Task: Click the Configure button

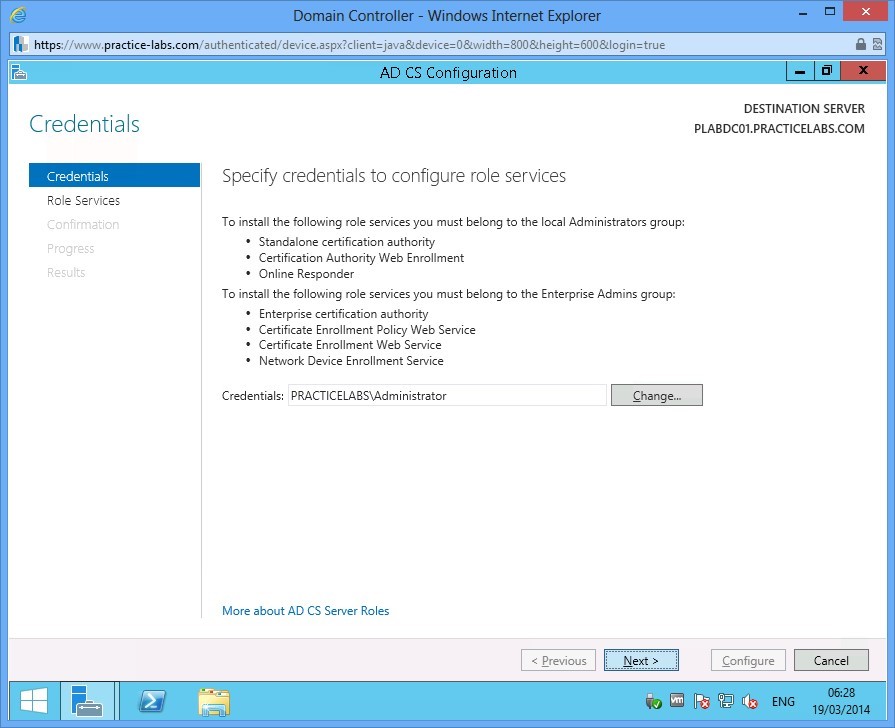Action: pos(748,660)
